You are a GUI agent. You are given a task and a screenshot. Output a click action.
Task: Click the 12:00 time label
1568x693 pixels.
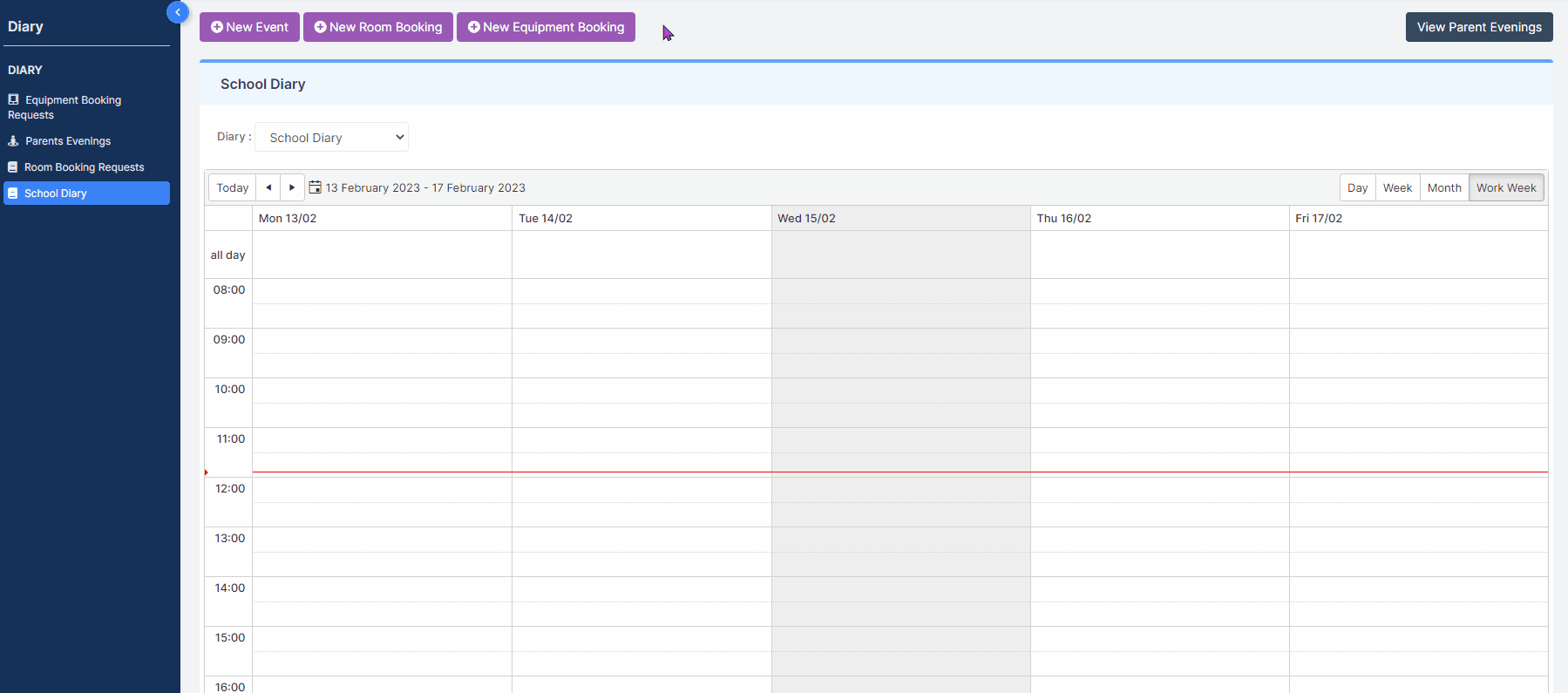(x=230, y=488)
